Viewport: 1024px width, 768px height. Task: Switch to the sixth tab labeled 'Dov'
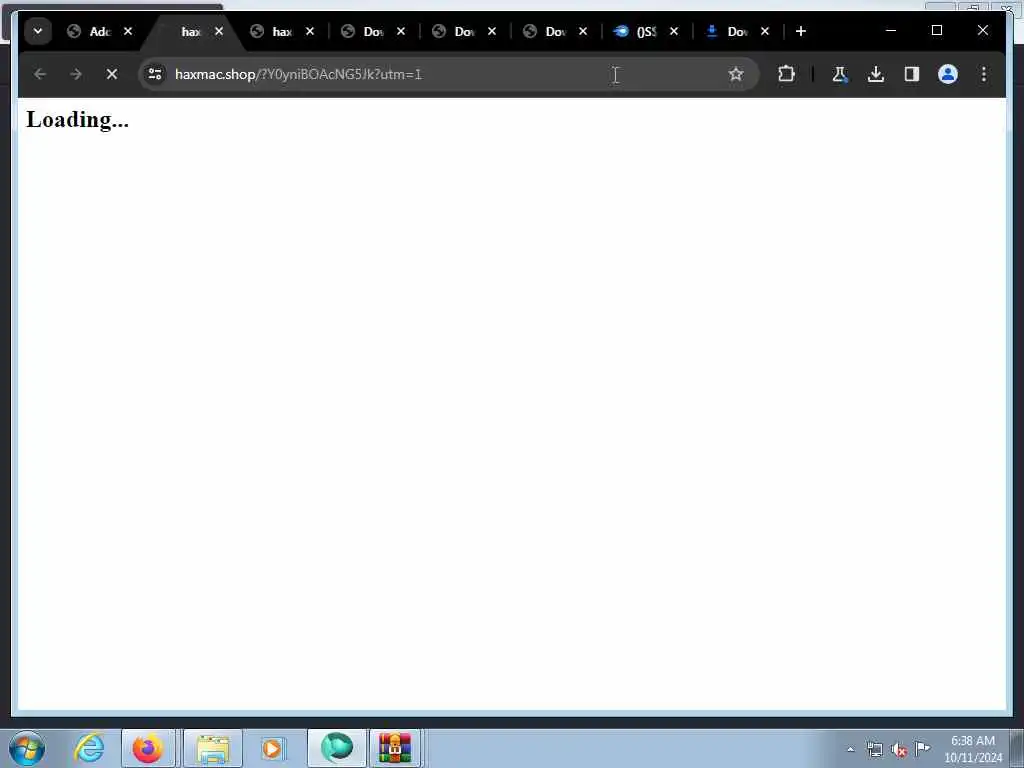pyautogui.click(x=545, y=31)
